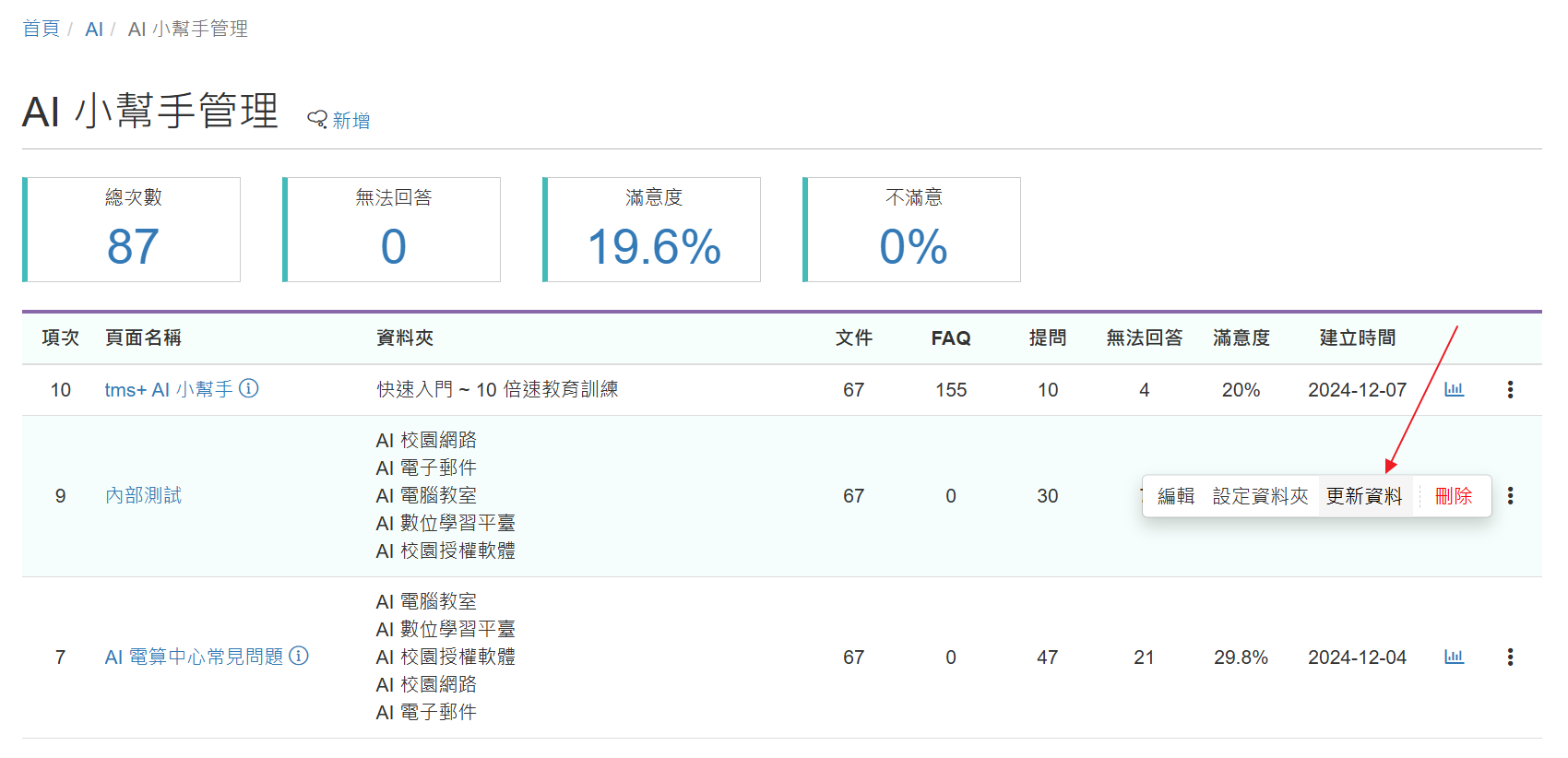Open the AI 電算中心常見問題 link

coord(194,657)
